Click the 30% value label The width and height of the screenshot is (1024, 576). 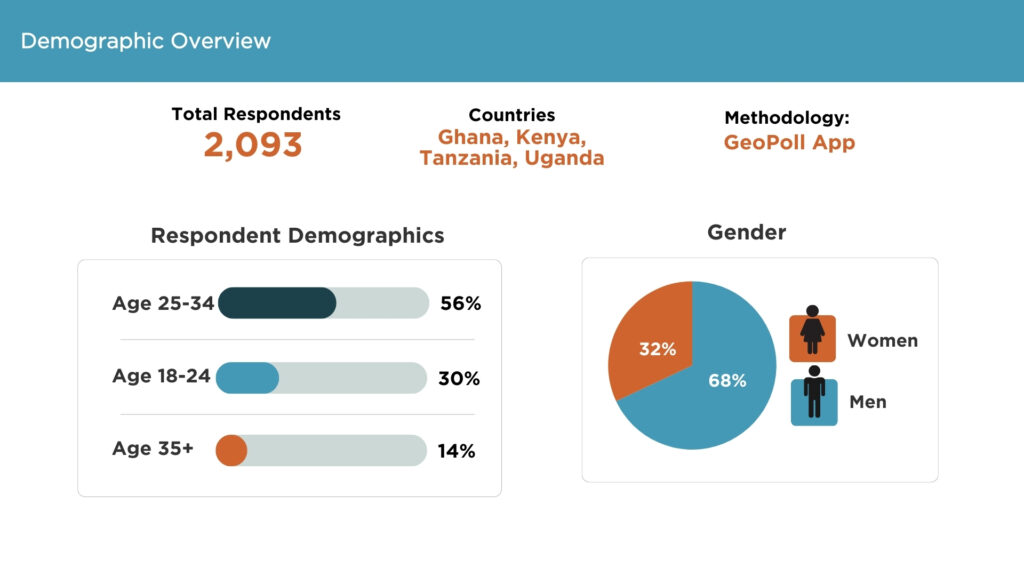(x=459, y=378)
